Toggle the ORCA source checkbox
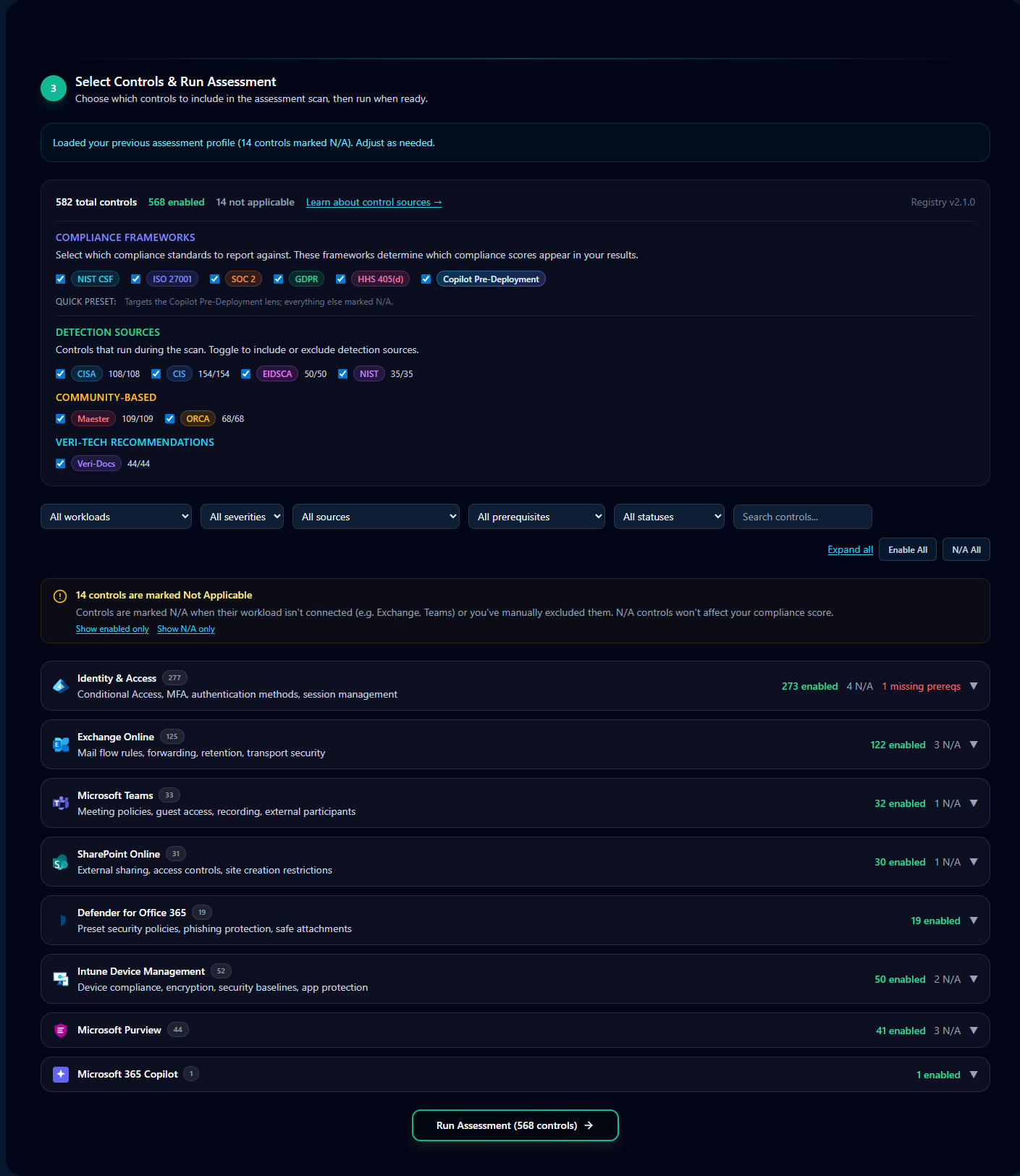 pyautogui.click(x=169, y=418)
